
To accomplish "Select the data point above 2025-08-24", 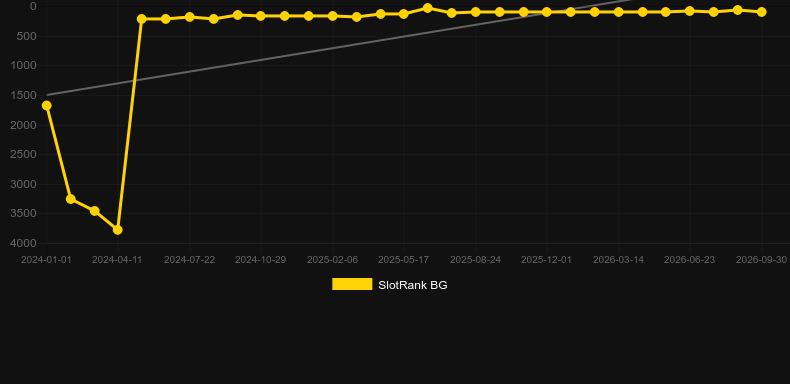I will point(475,12).
